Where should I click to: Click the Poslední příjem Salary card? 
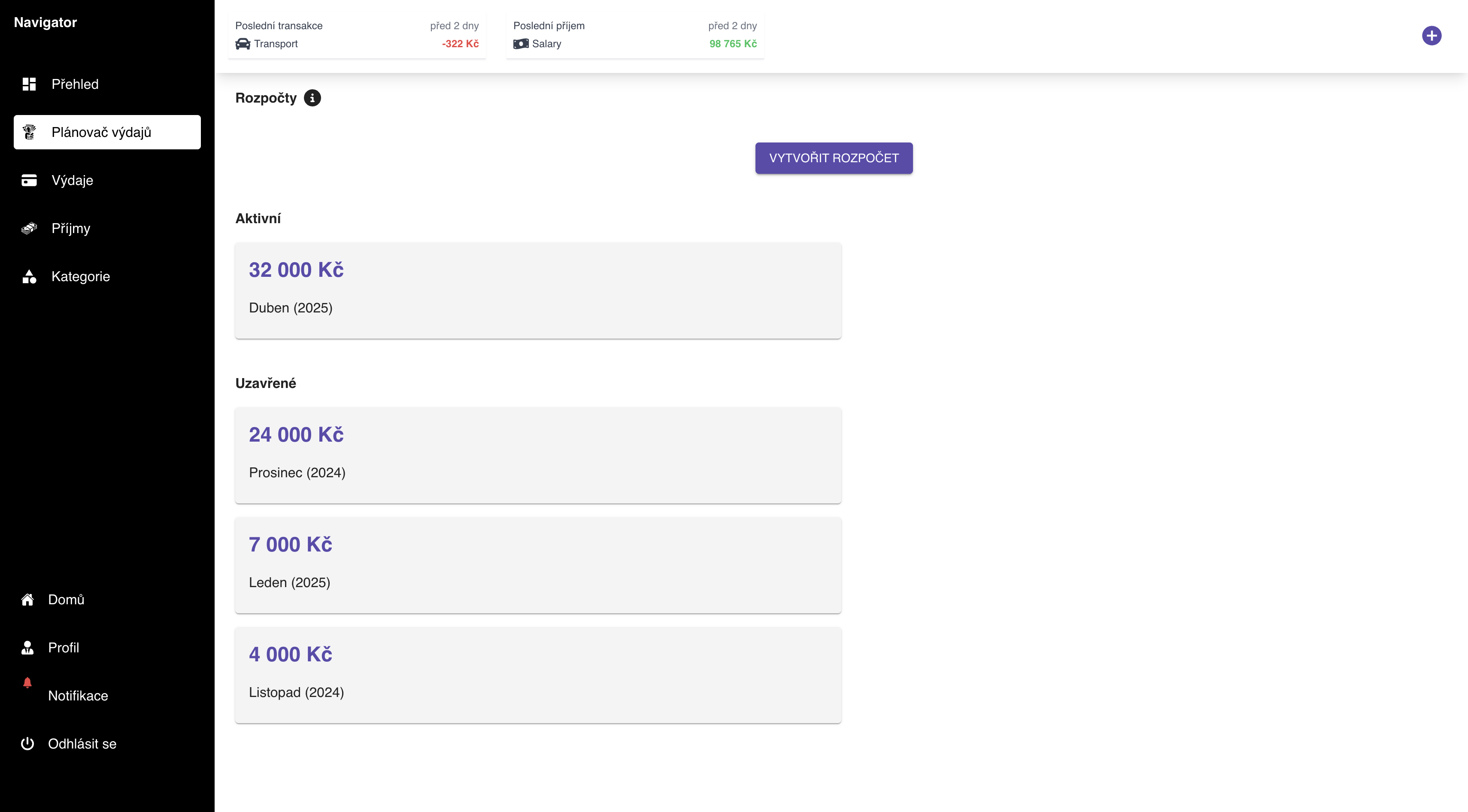coord(635,35)
